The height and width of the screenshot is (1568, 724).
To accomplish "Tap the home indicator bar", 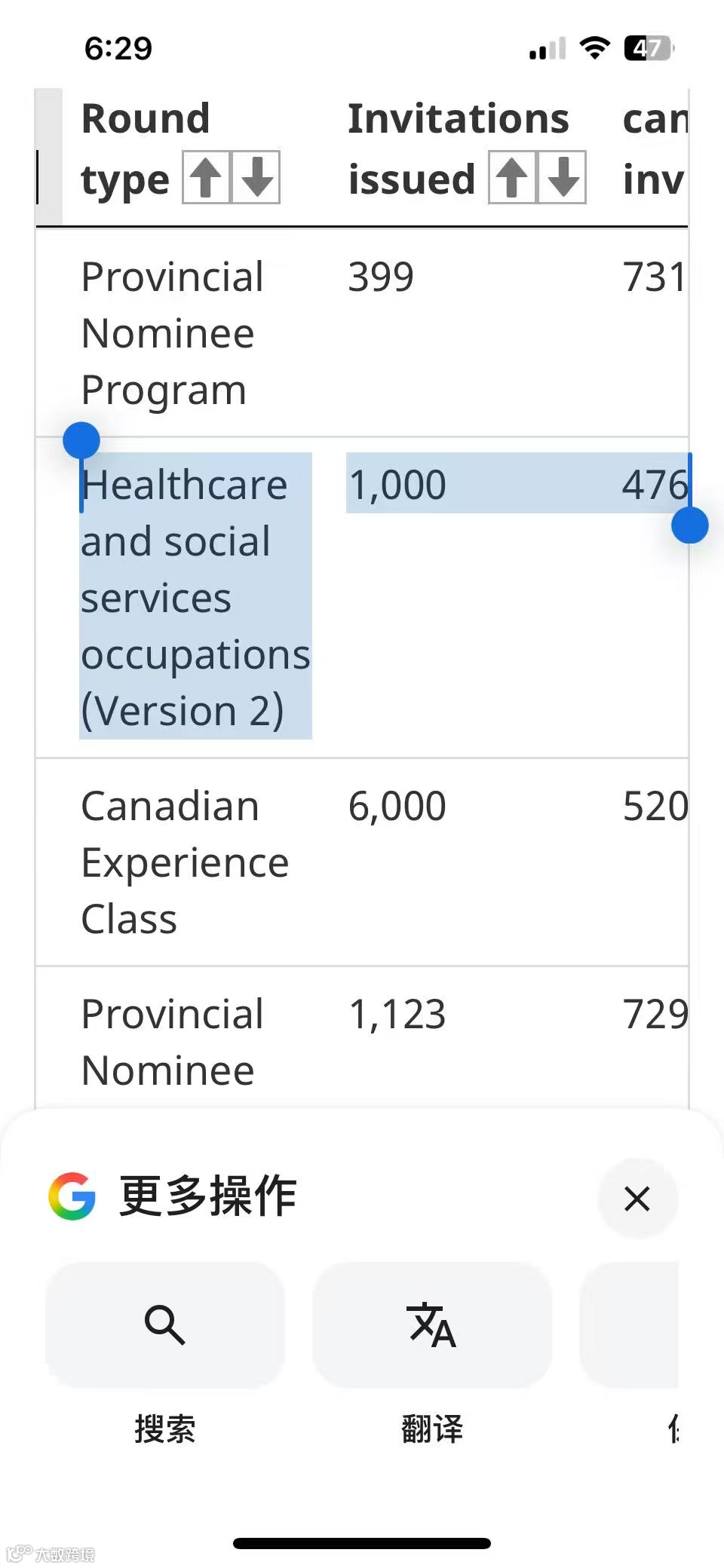I will click(x=362, y=1543).
